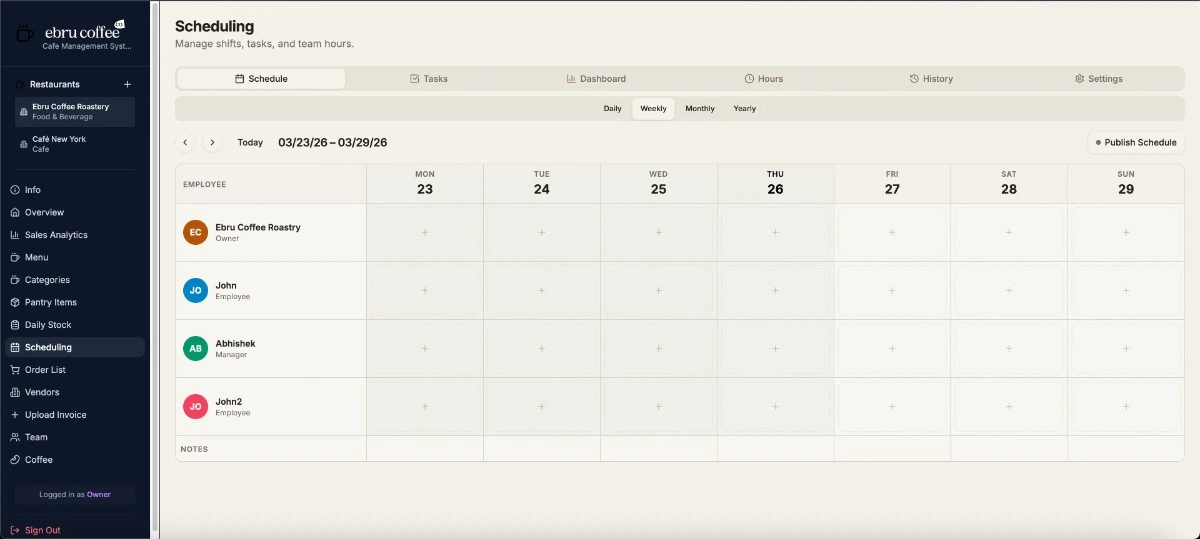The image size is (1200, 539).
Task: Click the FRI 27 column header
Action: [892, 183]
